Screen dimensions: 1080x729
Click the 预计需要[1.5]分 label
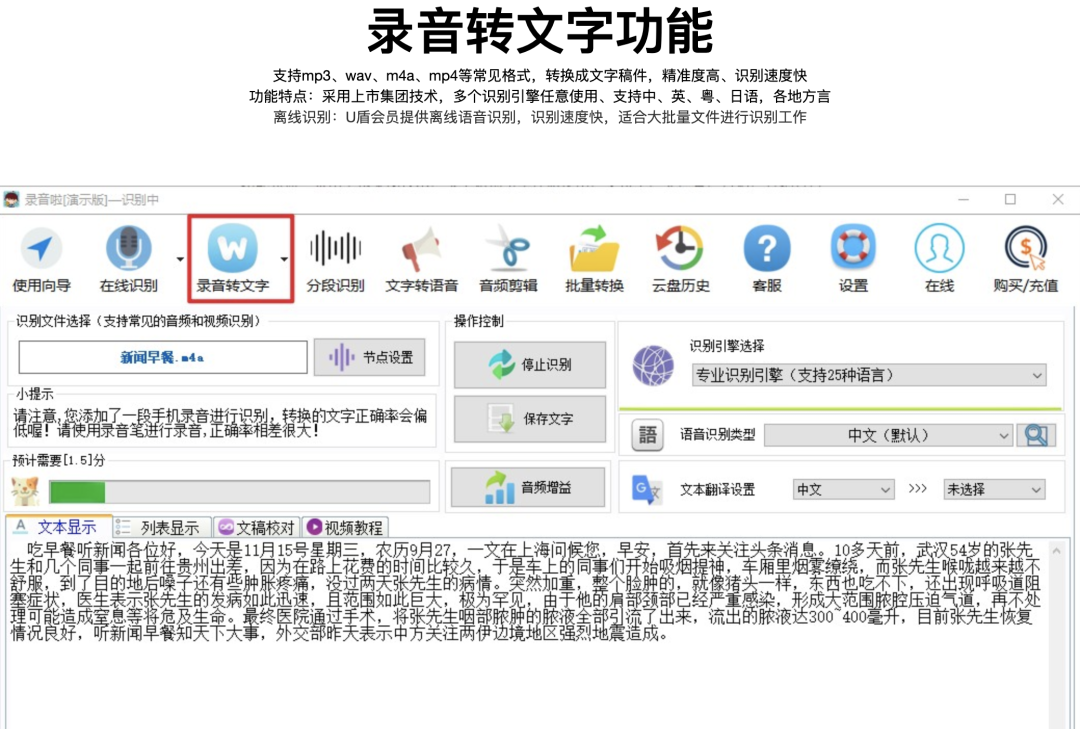click(59, 460)
